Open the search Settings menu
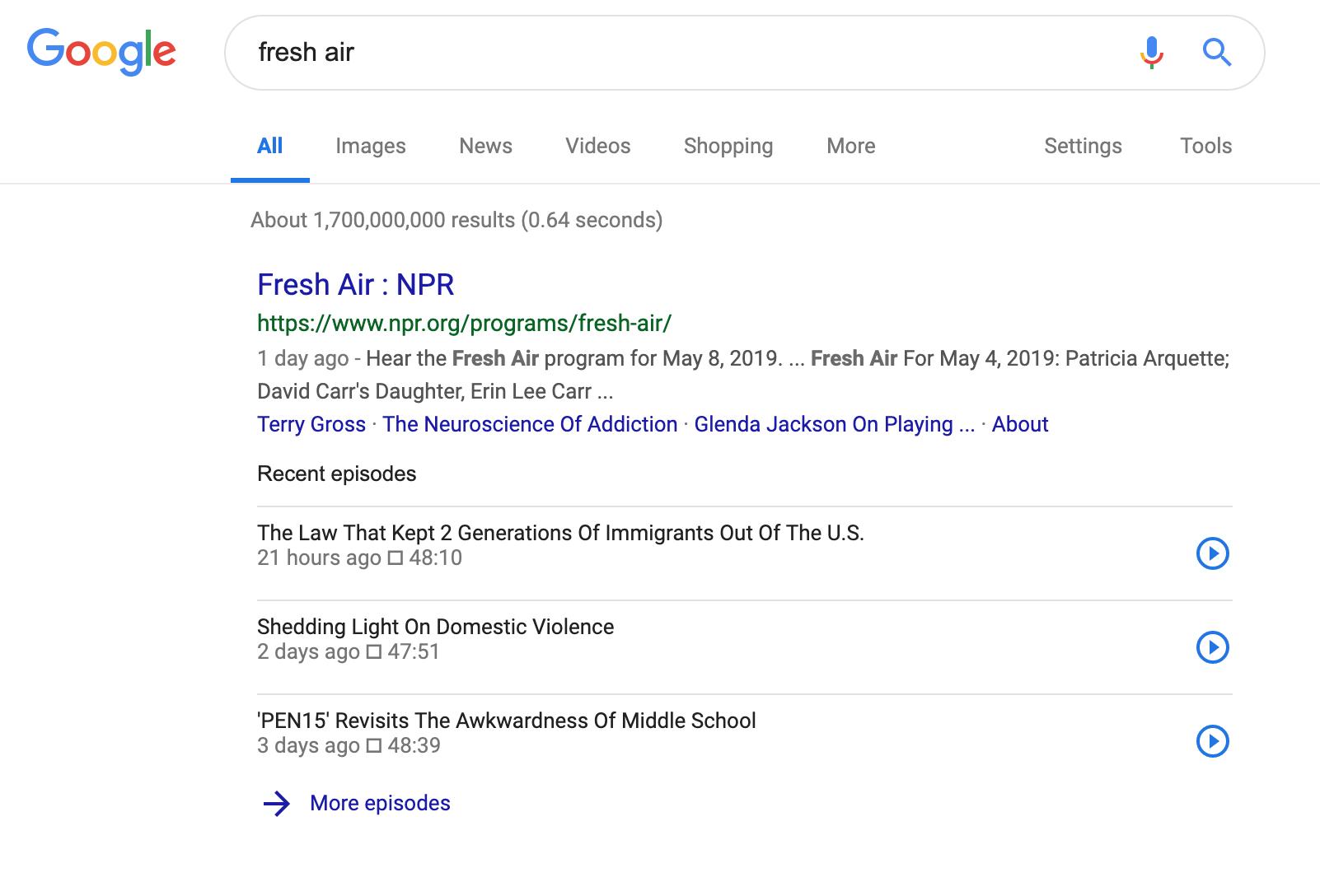The width and height of the screenshot is (1320, 896). point(1083,147)
